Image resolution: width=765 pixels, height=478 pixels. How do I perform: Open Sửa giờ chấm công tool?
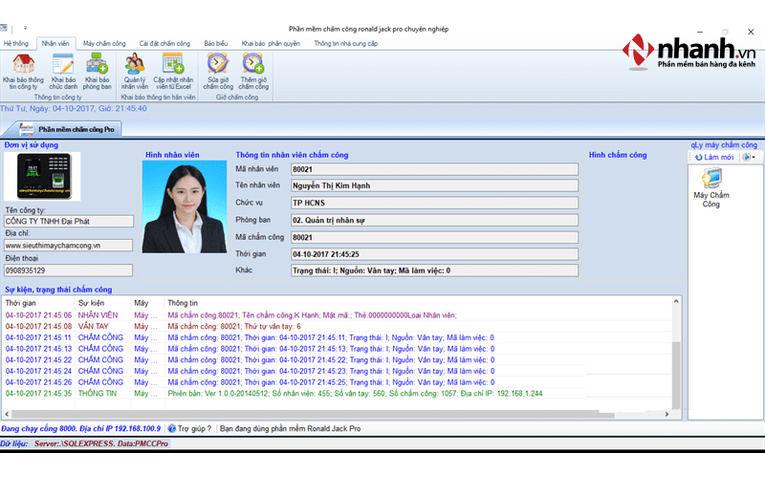218,72
